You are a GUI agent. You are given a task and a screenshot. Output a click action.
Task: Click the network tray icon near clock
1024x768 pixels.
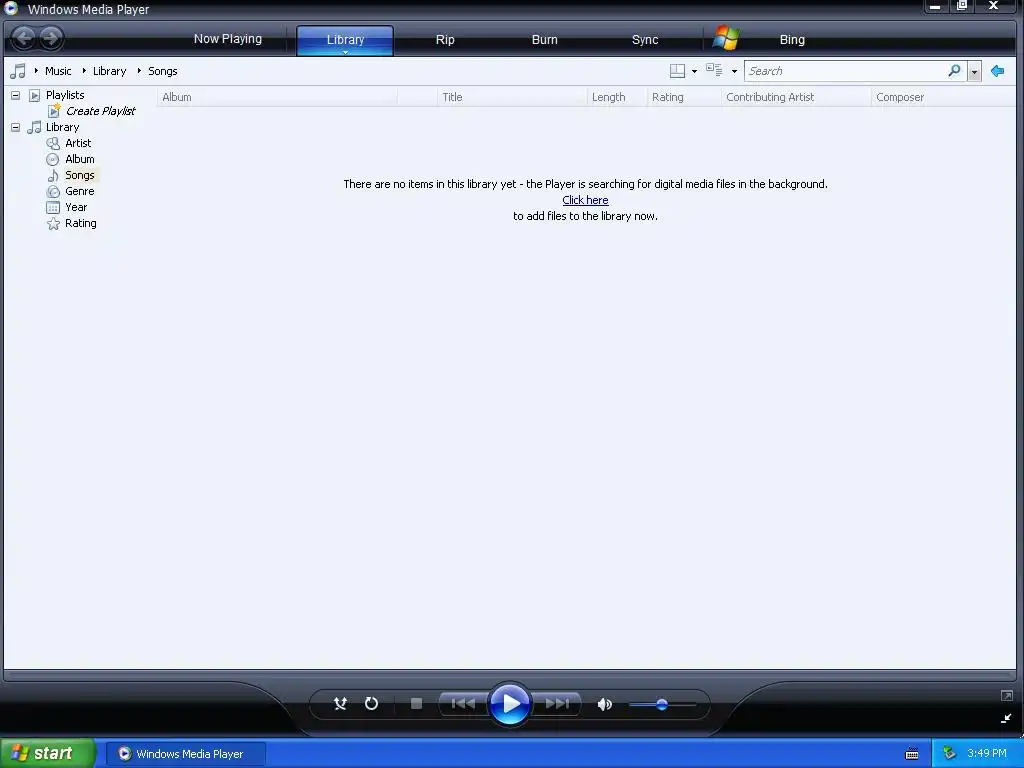tap(950, 754)
